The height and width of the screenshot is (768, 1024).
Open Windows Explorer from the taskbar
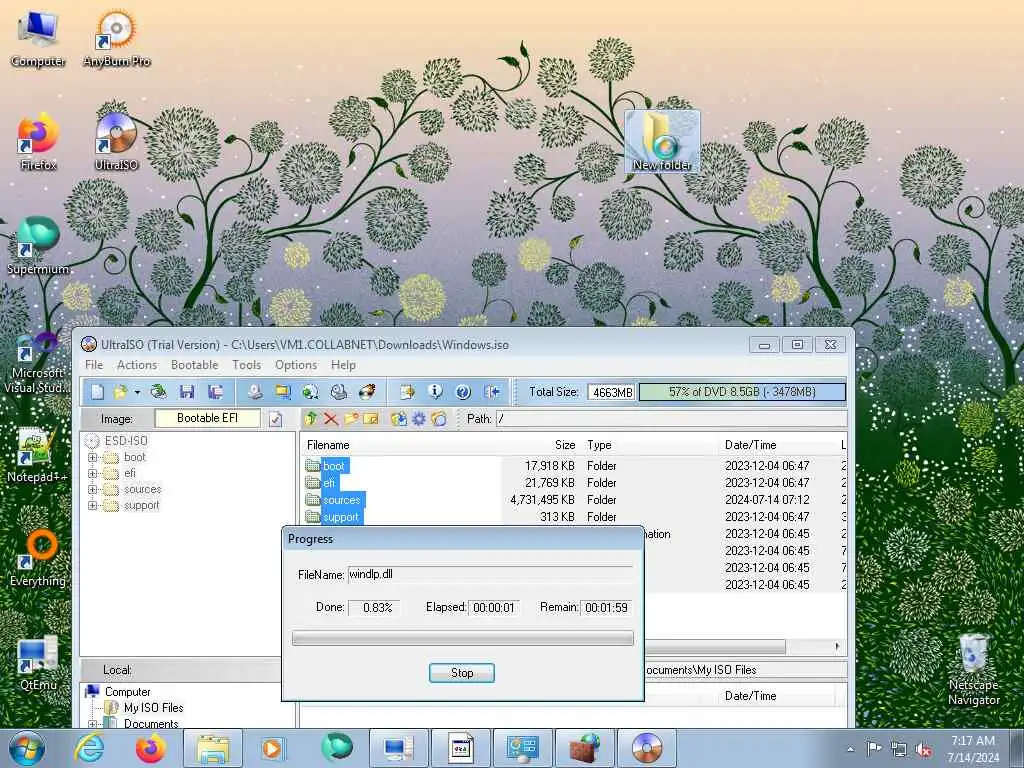tap(213, 748)
